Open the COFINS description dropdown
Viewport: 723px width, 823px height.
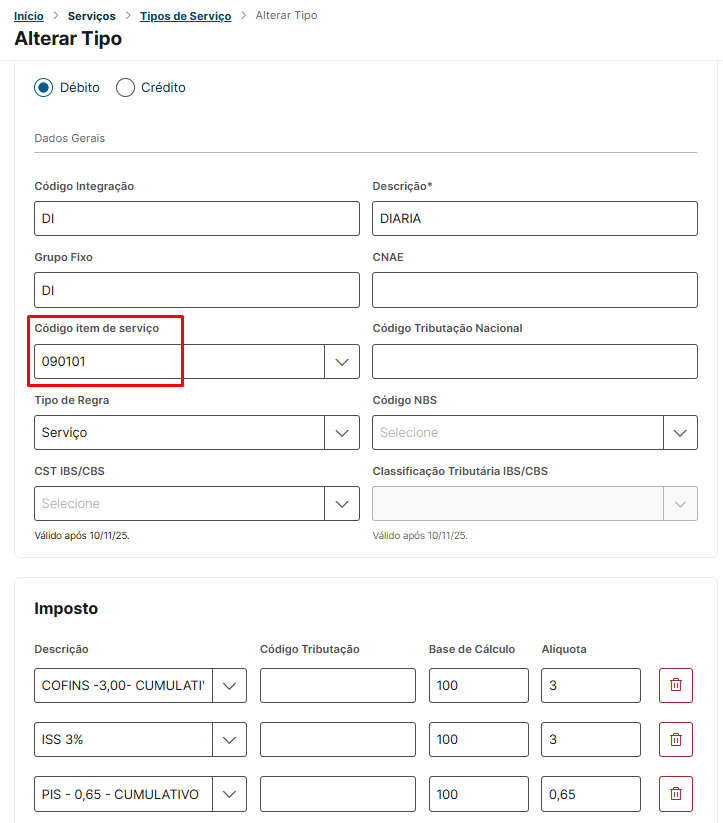[x=229, y=686]
